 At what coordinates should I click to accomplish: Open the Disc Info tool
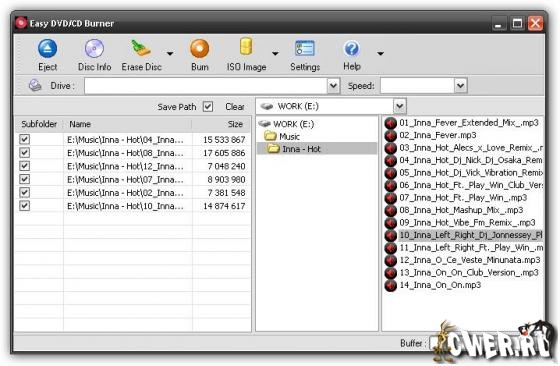tap(94, 49)
